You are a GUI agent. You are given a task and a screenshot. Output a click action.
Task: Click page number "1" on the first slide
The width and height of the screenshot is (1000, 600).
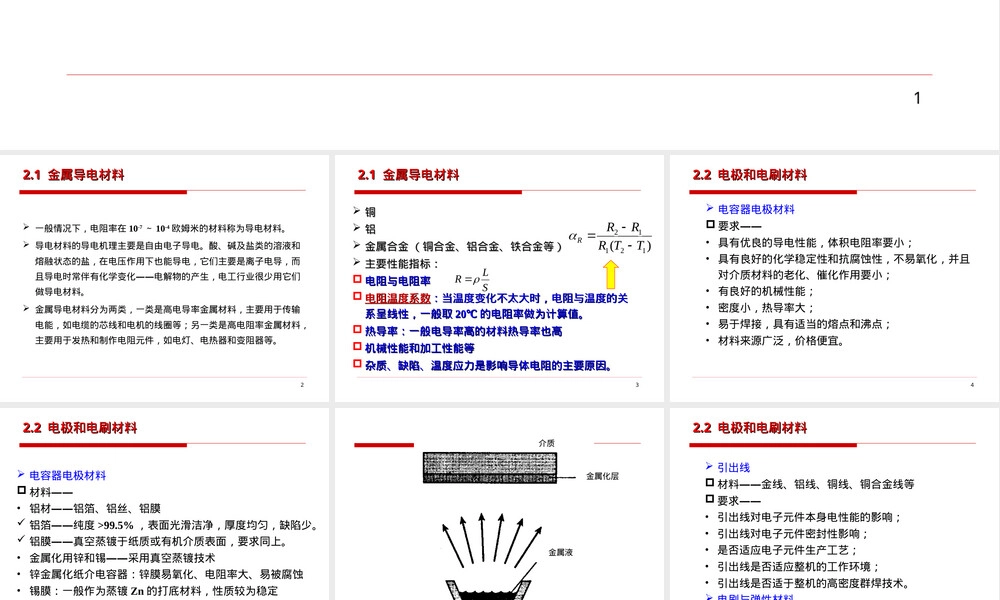coord(917,98)
